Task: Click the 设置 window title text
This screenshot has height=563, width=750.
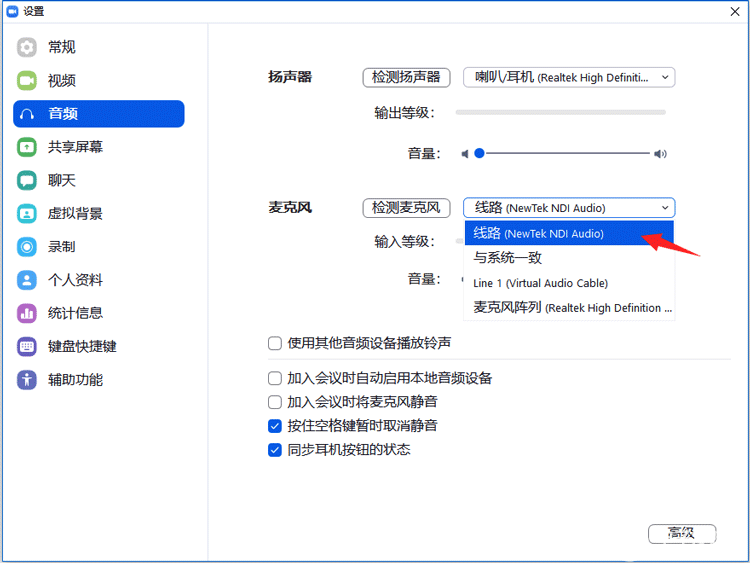Action: pos(34,11)
